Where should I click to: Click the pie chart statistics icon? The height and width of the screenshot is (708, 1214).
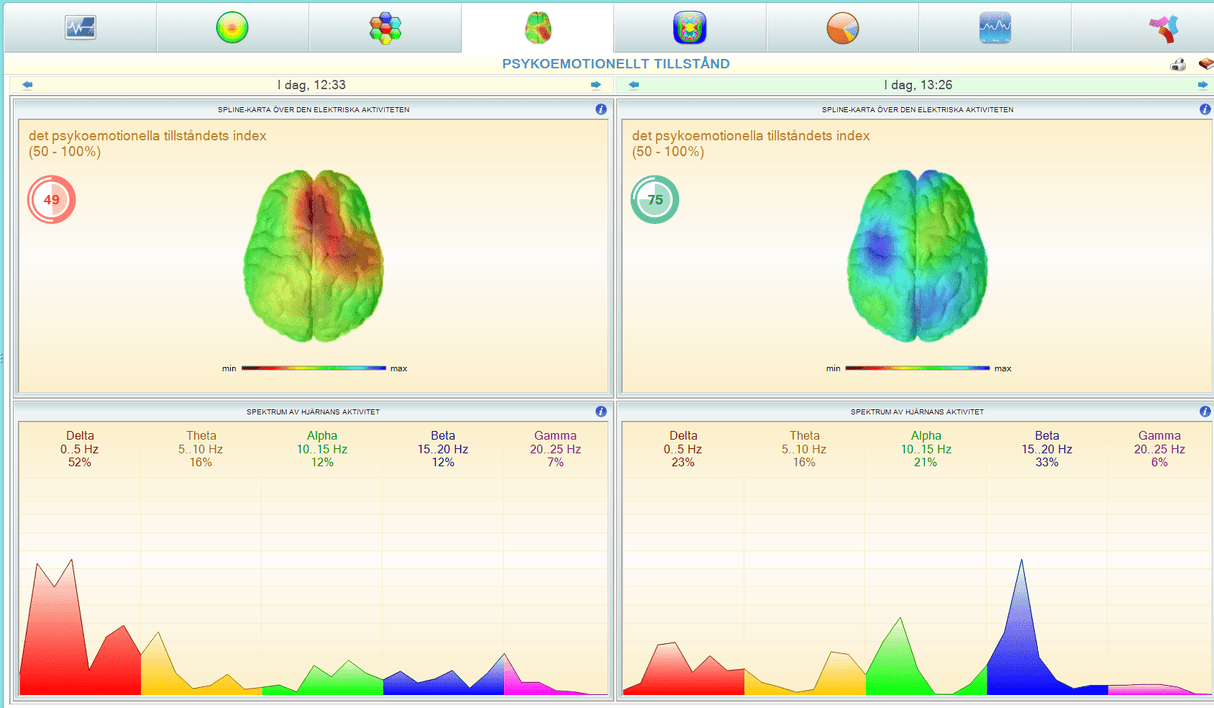[x=843, y=27]
